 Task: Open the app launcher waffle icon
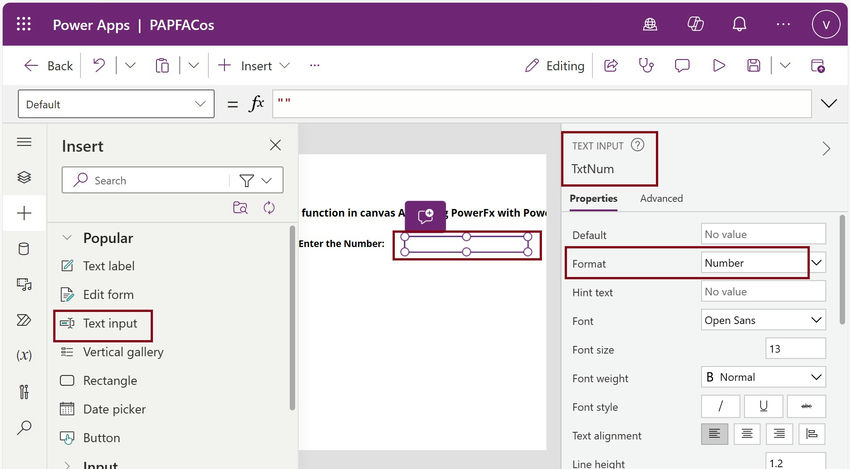(x=24, y=24)
